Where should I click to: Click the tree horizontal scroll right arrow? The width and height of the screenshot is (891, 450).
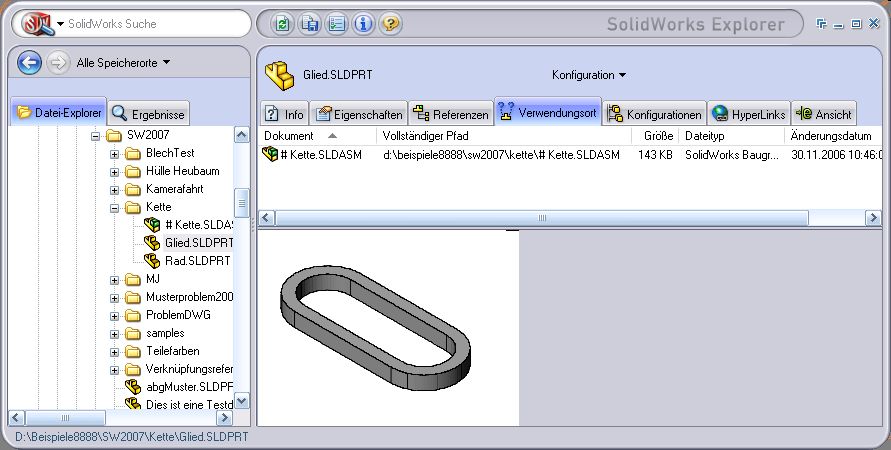(x=224, y=418)
